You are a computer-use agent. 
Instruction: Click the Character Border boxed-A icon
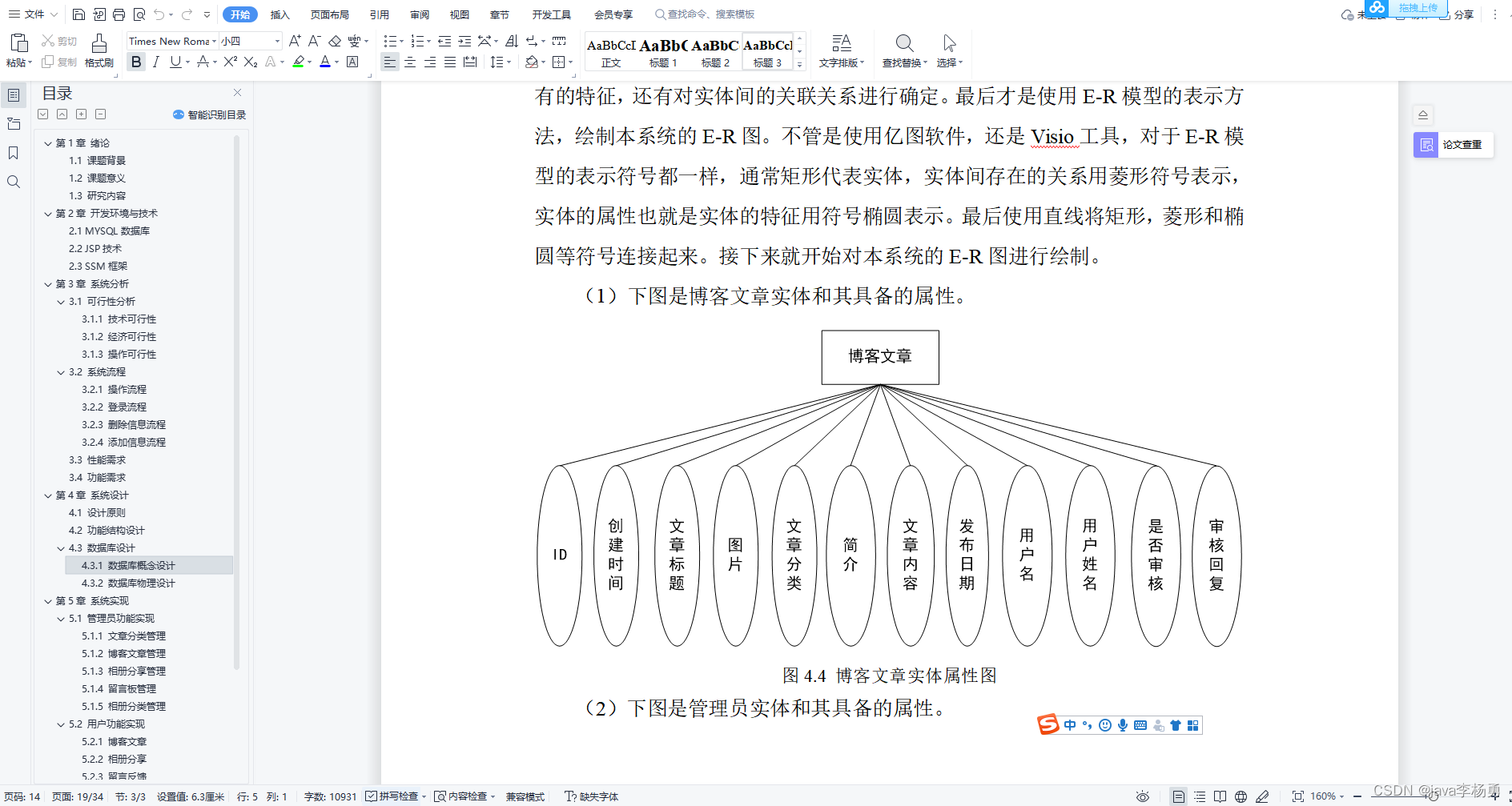[352, 62]
